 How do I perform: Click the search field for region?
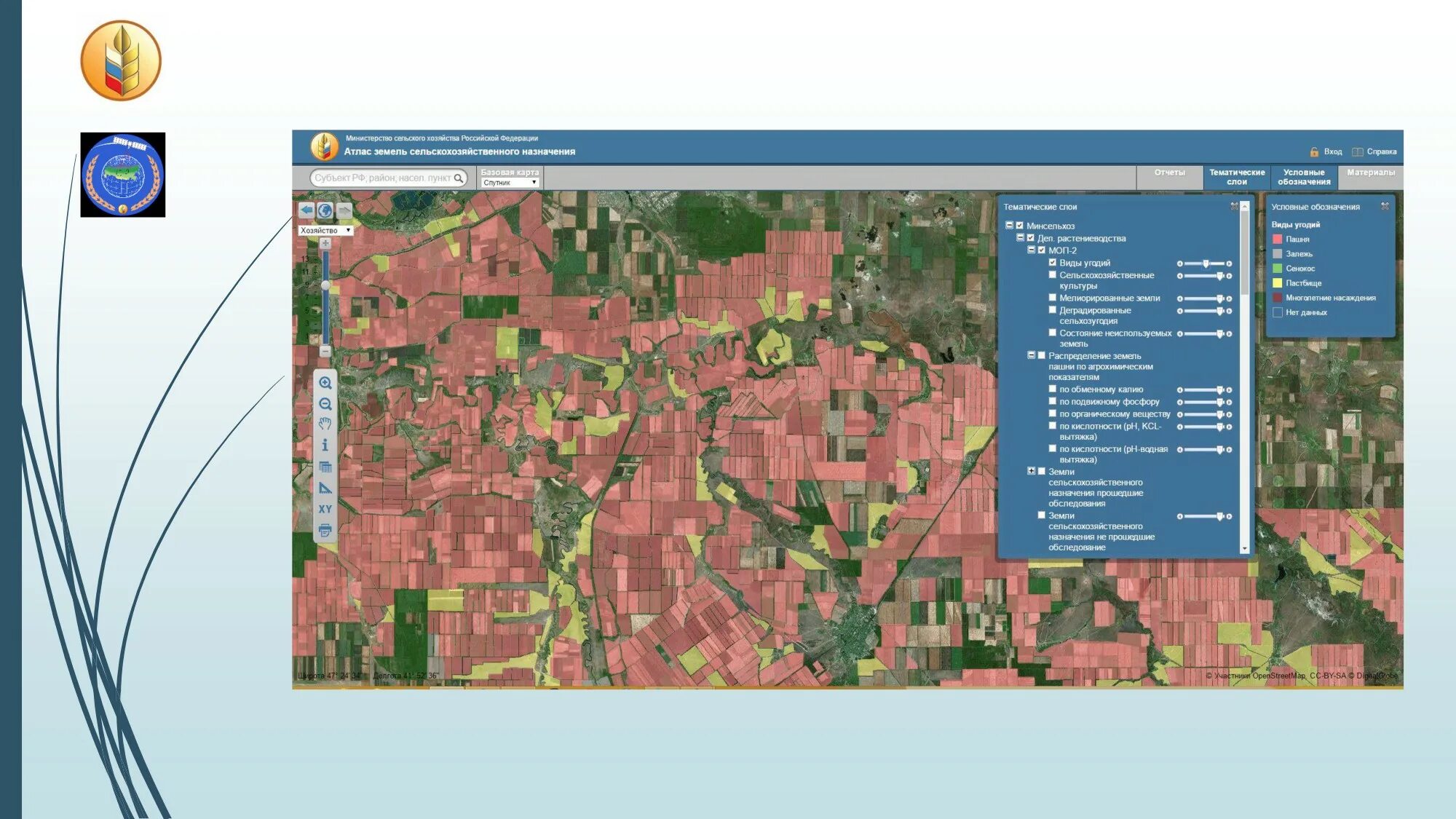click(x=382, y=178)
